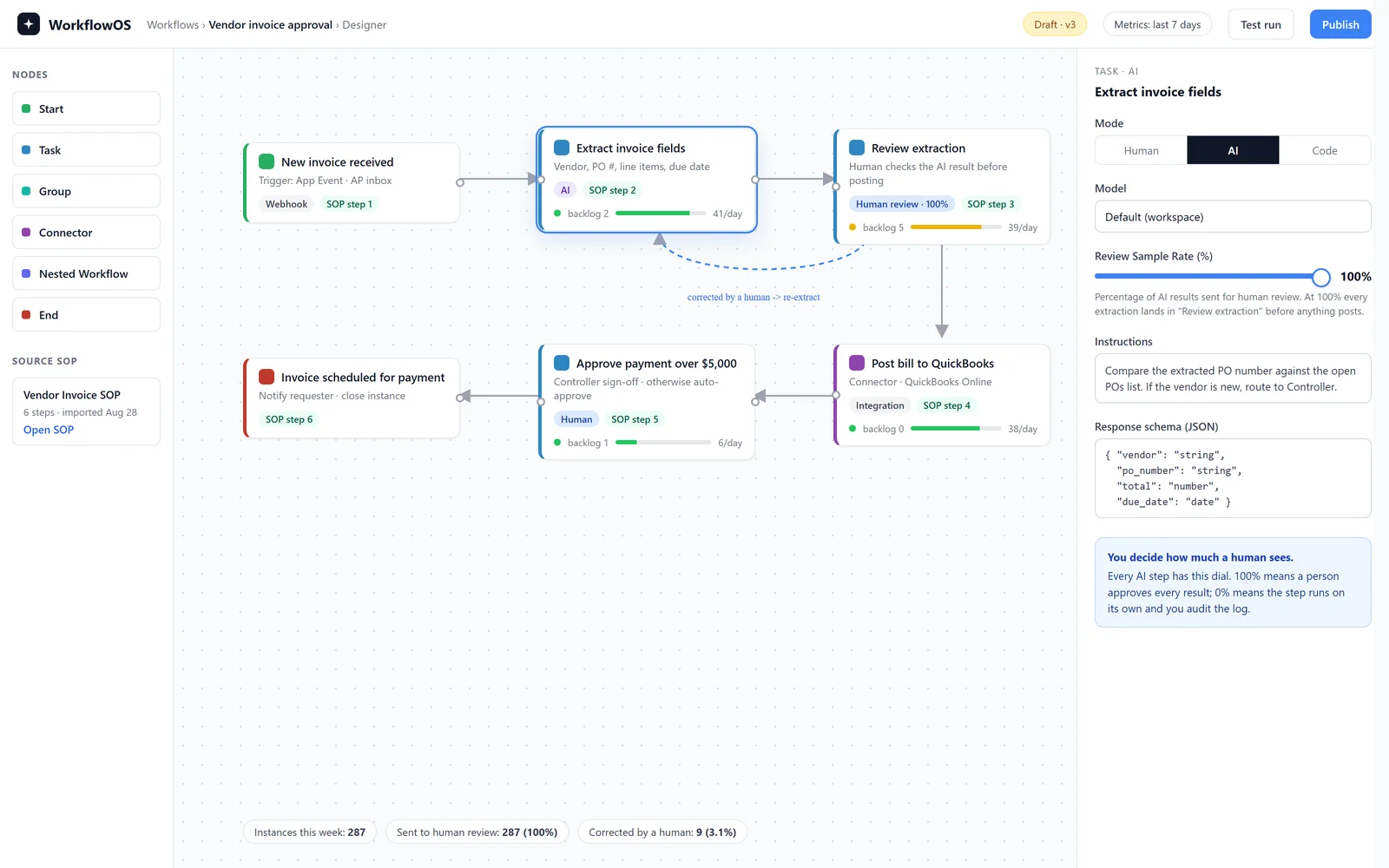Click the SOP step 6 tag
This screenshot has height=868, width=1389.
pyautogui.click(x=289, y=419)
